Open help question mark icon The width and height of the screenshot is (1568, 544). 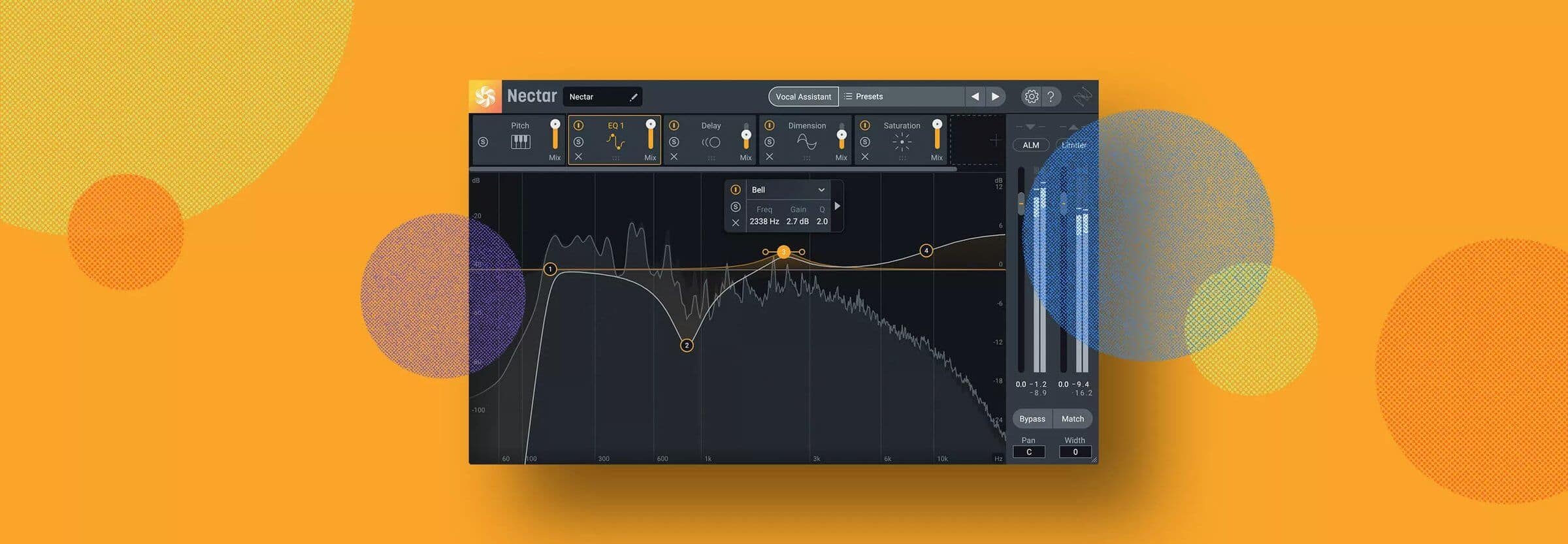(x=1051, y=97)
